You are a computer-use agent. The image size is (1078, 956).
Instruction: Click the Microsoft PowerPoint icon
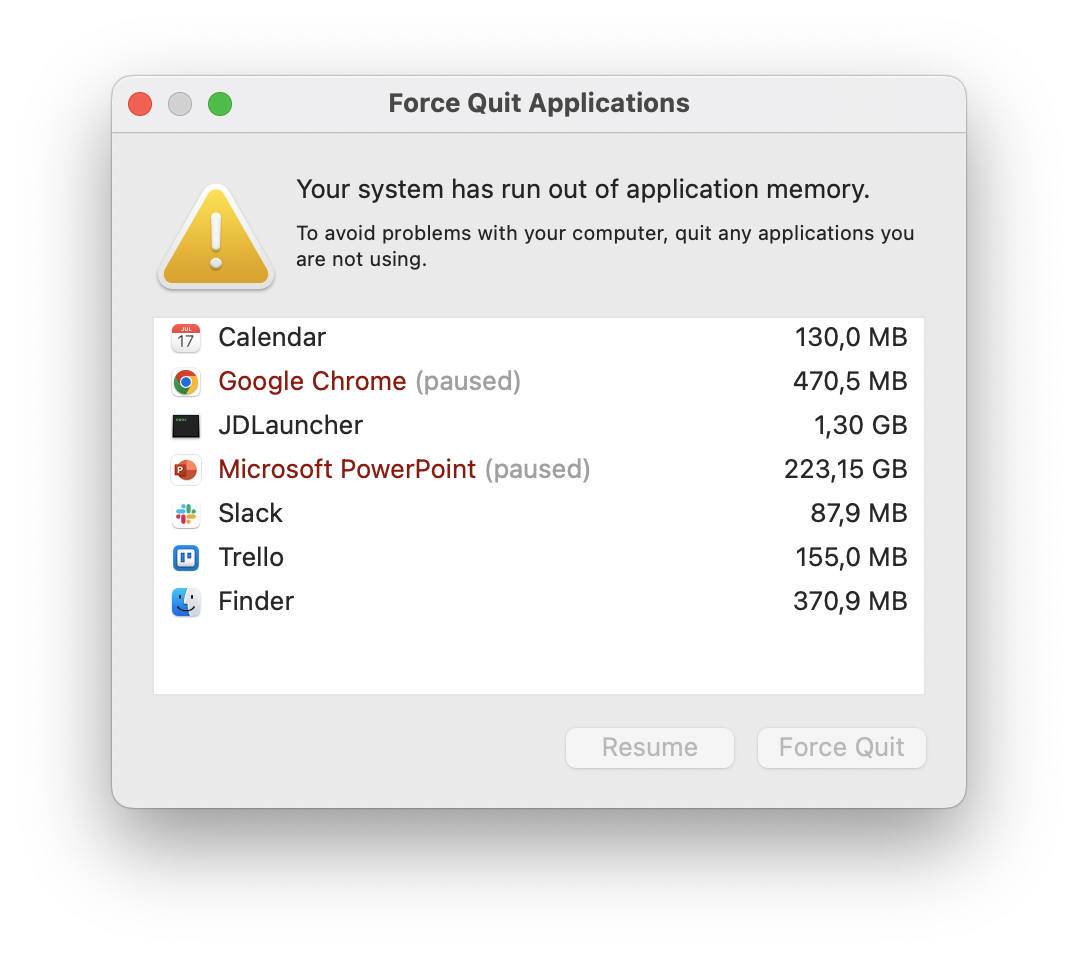coord(186,470)
